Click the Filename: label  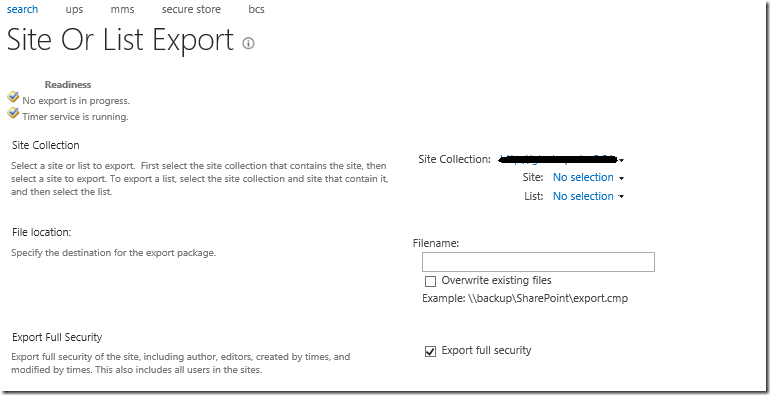(x=436, y=243)
